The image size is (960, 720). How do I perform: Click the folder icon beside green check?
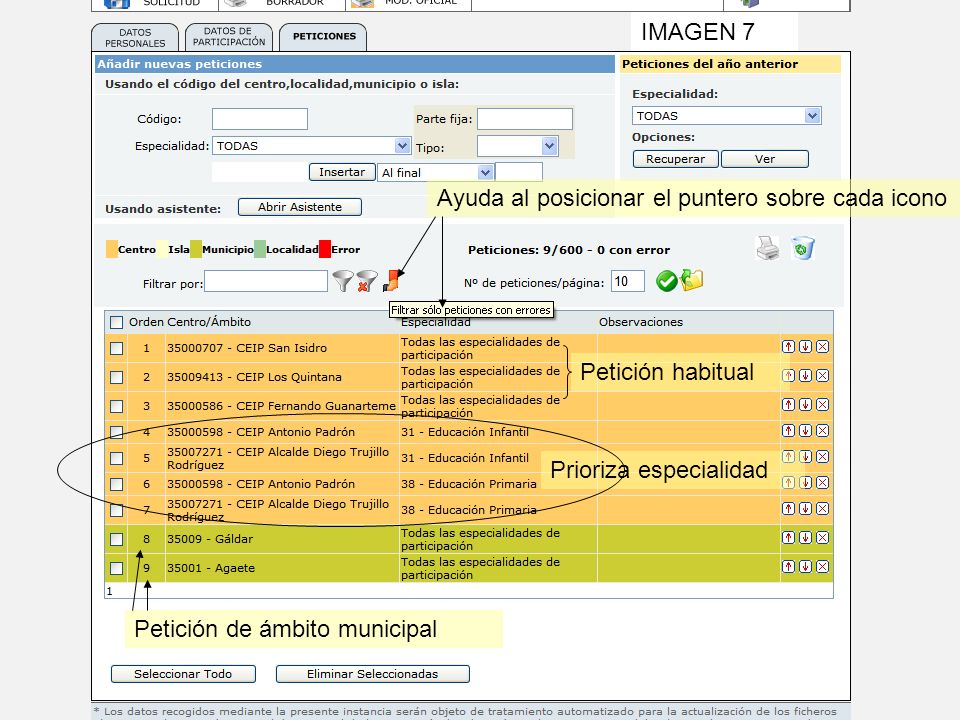click(692, 280)
